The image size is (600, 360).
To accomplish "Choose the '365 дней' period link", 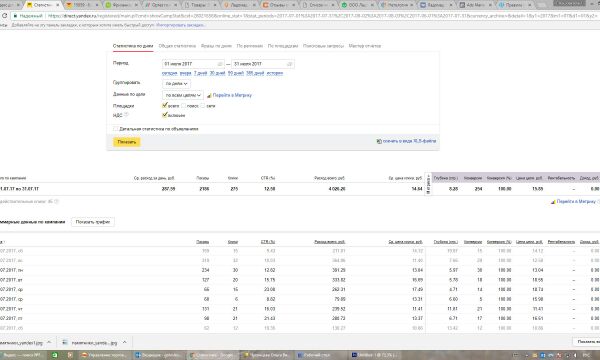I will pyautogui.click(x=255, y=73).
